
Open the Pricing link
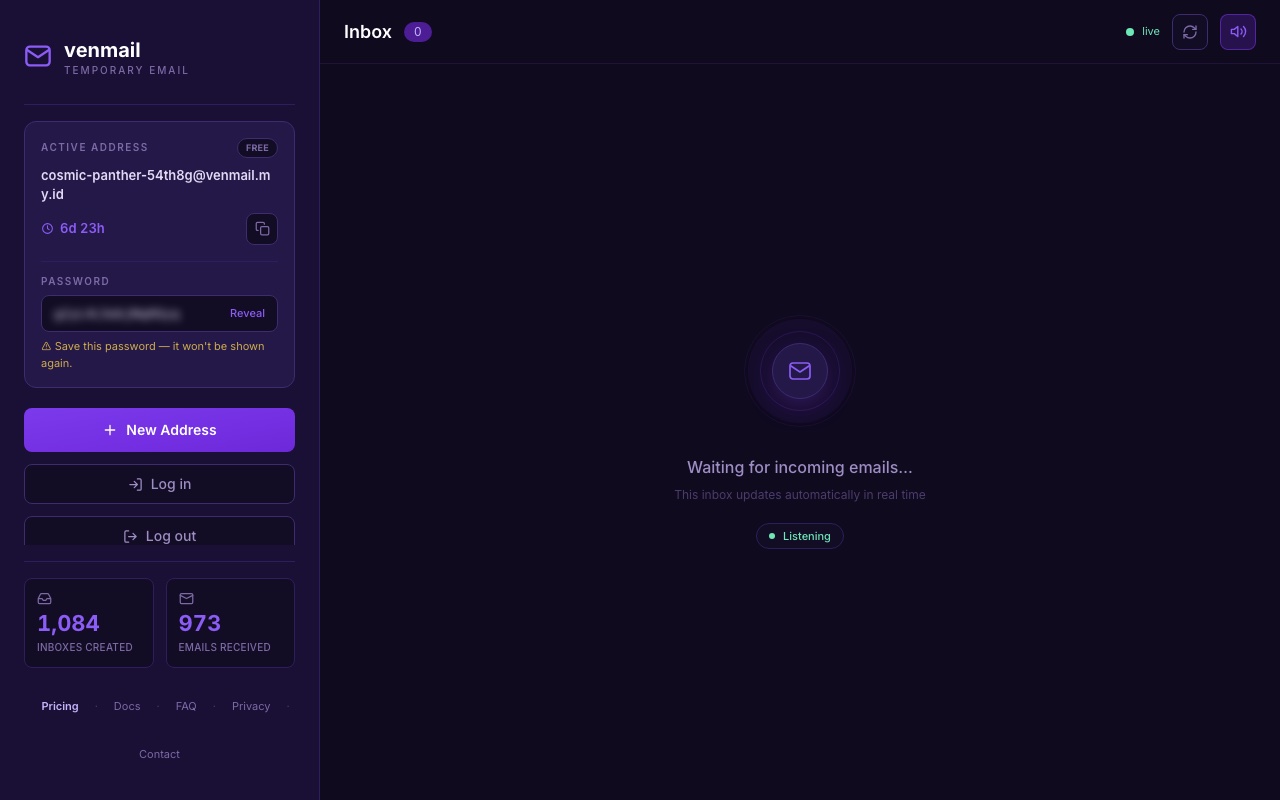click(60, 706)
